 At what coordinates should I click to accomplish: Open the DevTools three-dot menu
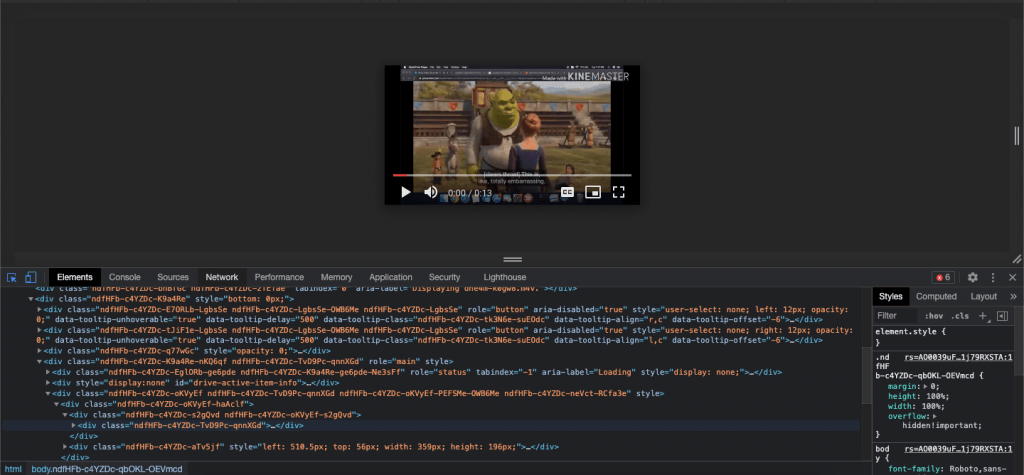[993, 277]
